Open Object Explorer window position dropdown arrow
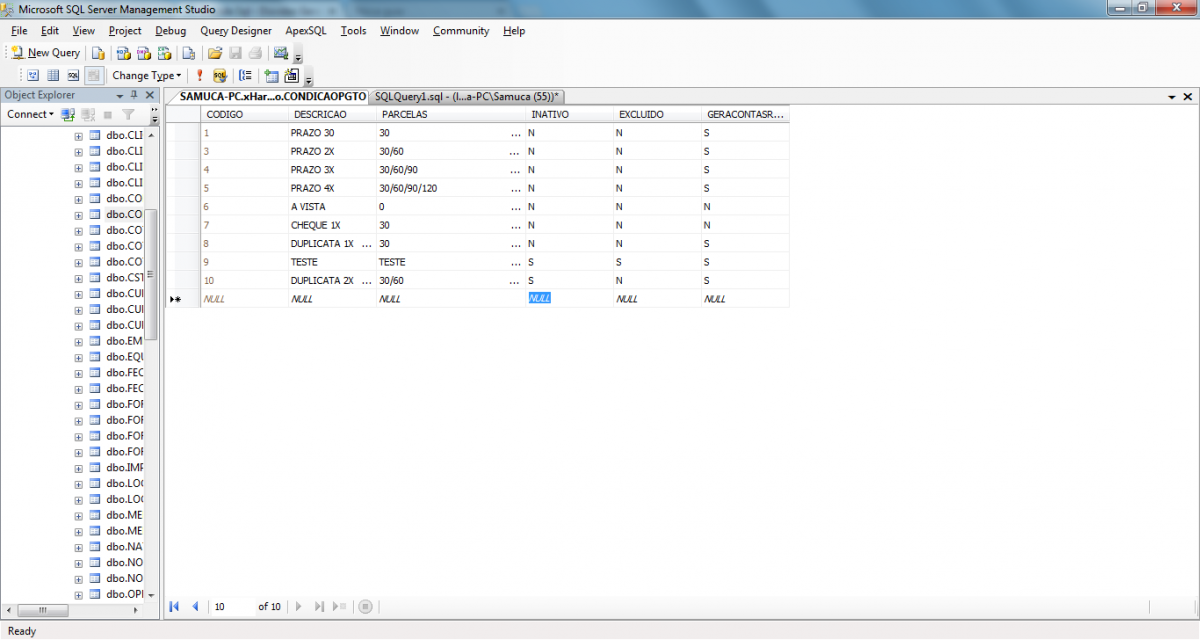 point(121,95)
